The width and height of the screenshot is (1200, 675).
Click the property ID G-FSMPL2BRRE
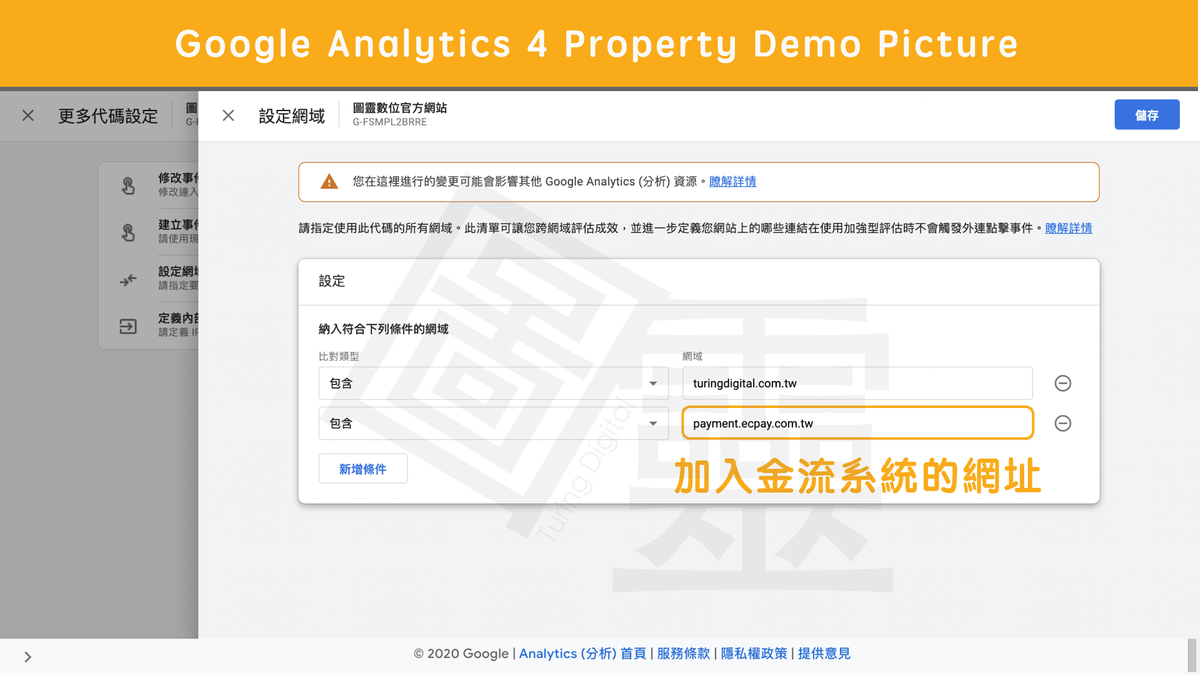click(390, 122)
